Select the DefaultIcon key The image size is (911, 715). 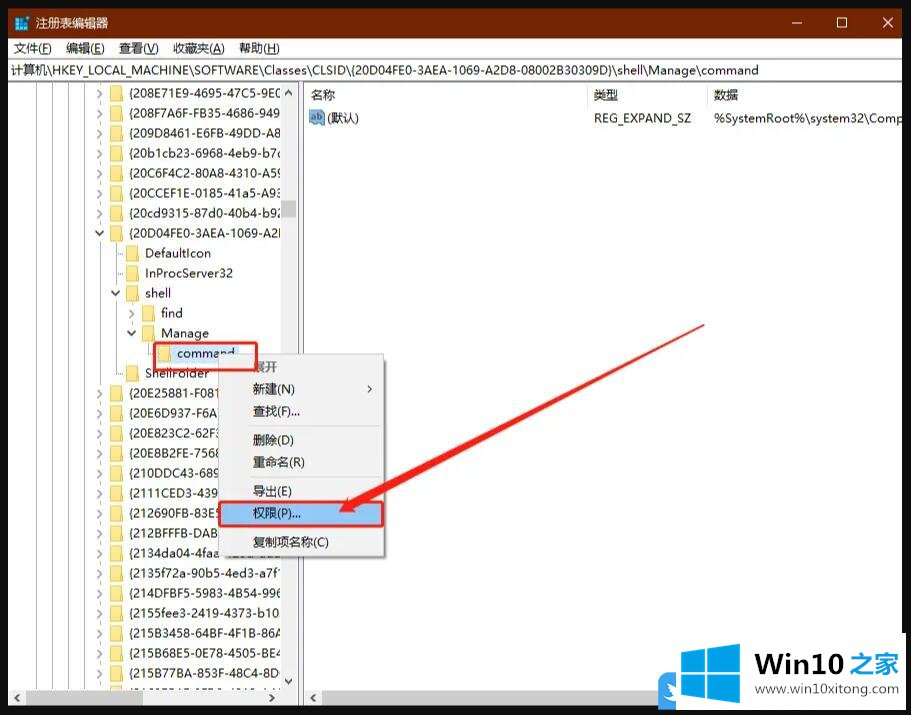177,254
